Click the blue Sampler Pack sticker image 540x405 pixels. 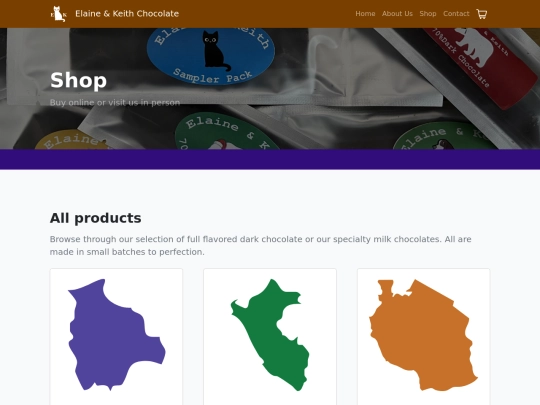(211, 57)
